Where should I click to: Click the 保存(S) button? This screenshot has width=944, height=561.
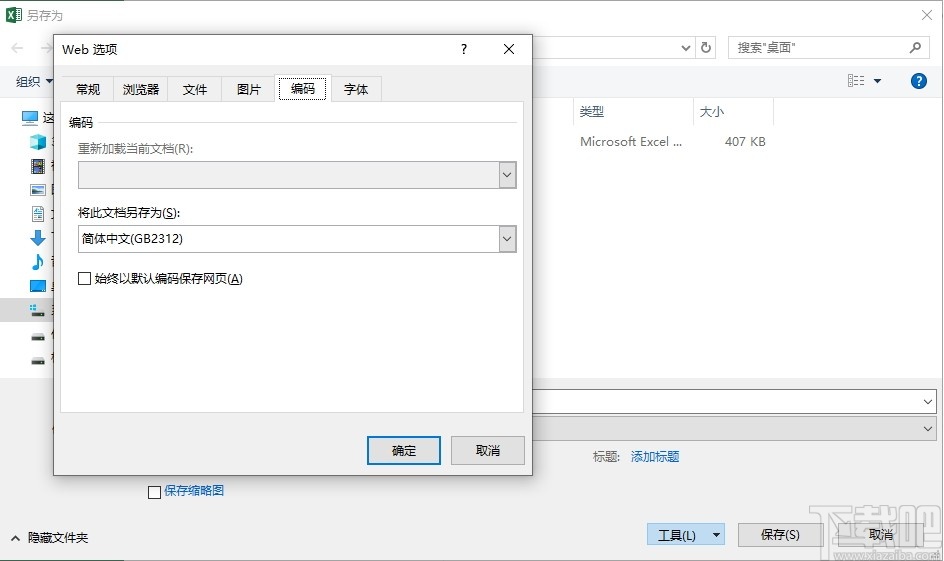780,535
